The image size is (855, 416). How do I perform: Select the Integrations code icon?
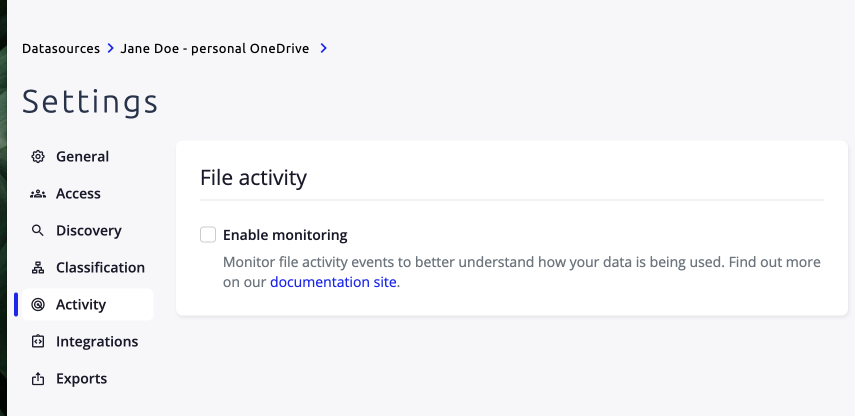[x=38, y=342]
